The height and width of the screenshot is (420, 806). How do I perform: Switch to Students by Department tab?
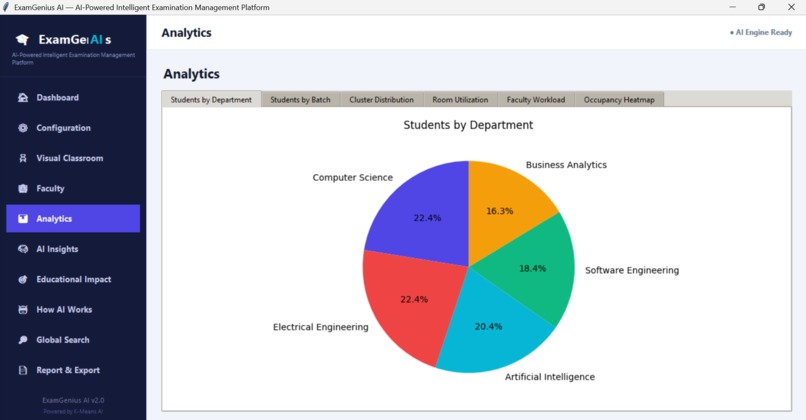211,100
